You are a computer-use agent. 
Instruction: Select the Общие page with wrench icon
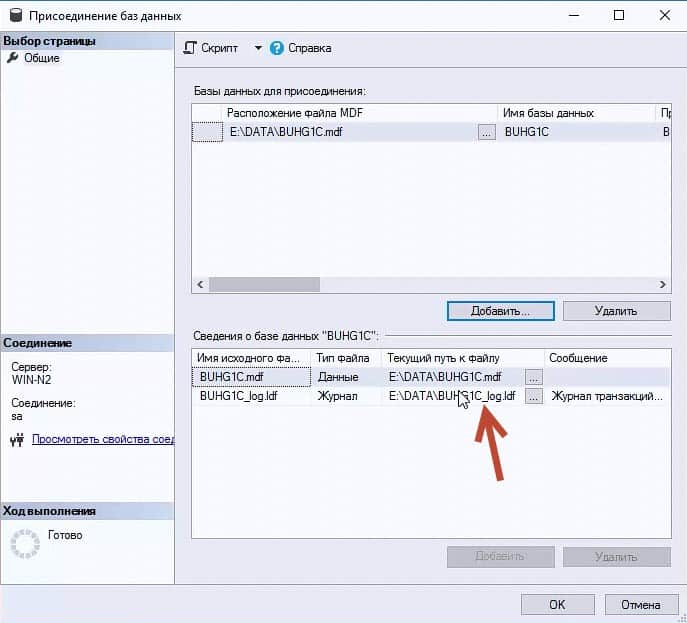13,58
